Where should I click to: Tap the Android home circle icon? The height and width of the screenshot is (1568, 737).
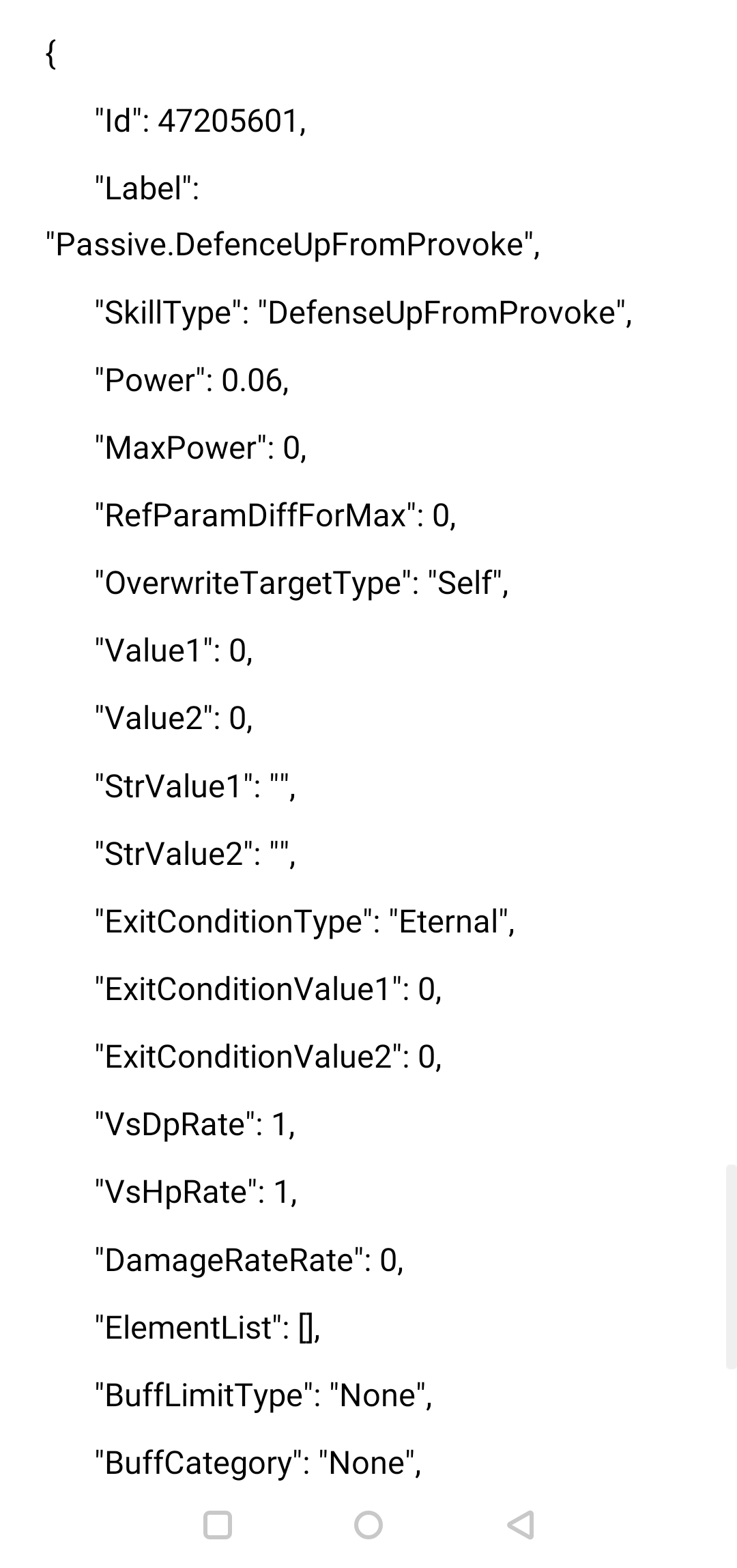click(369, 1524)
